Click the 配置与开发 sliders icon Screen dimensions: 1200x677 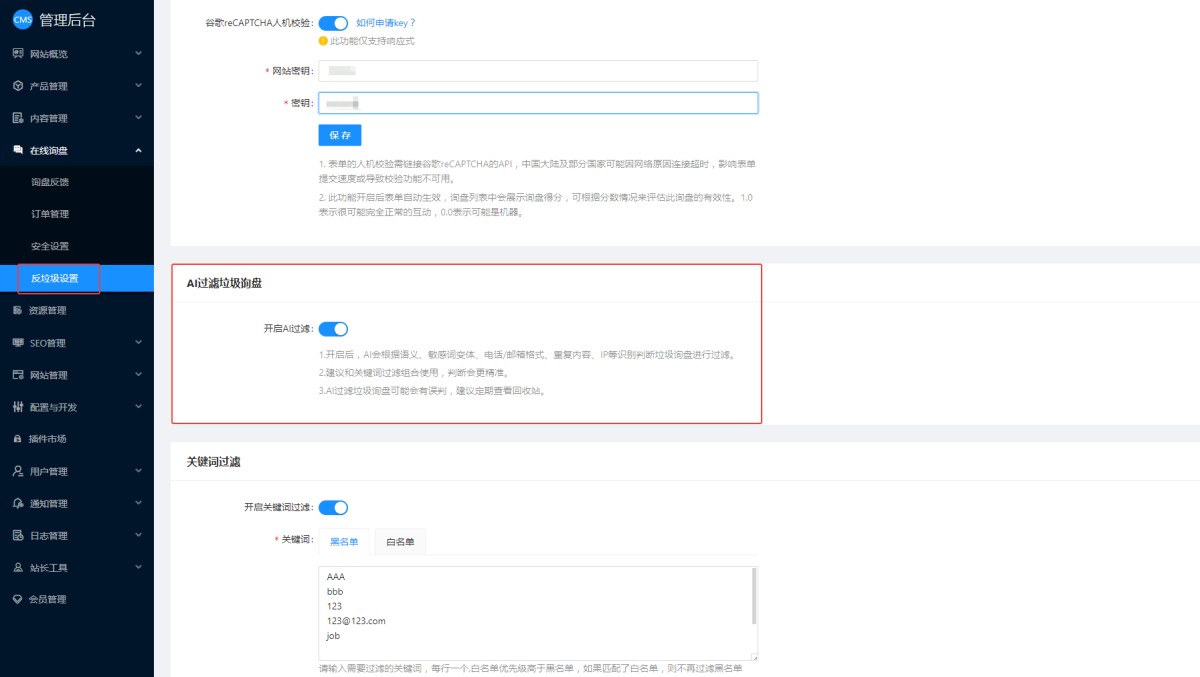coord(18,407)
